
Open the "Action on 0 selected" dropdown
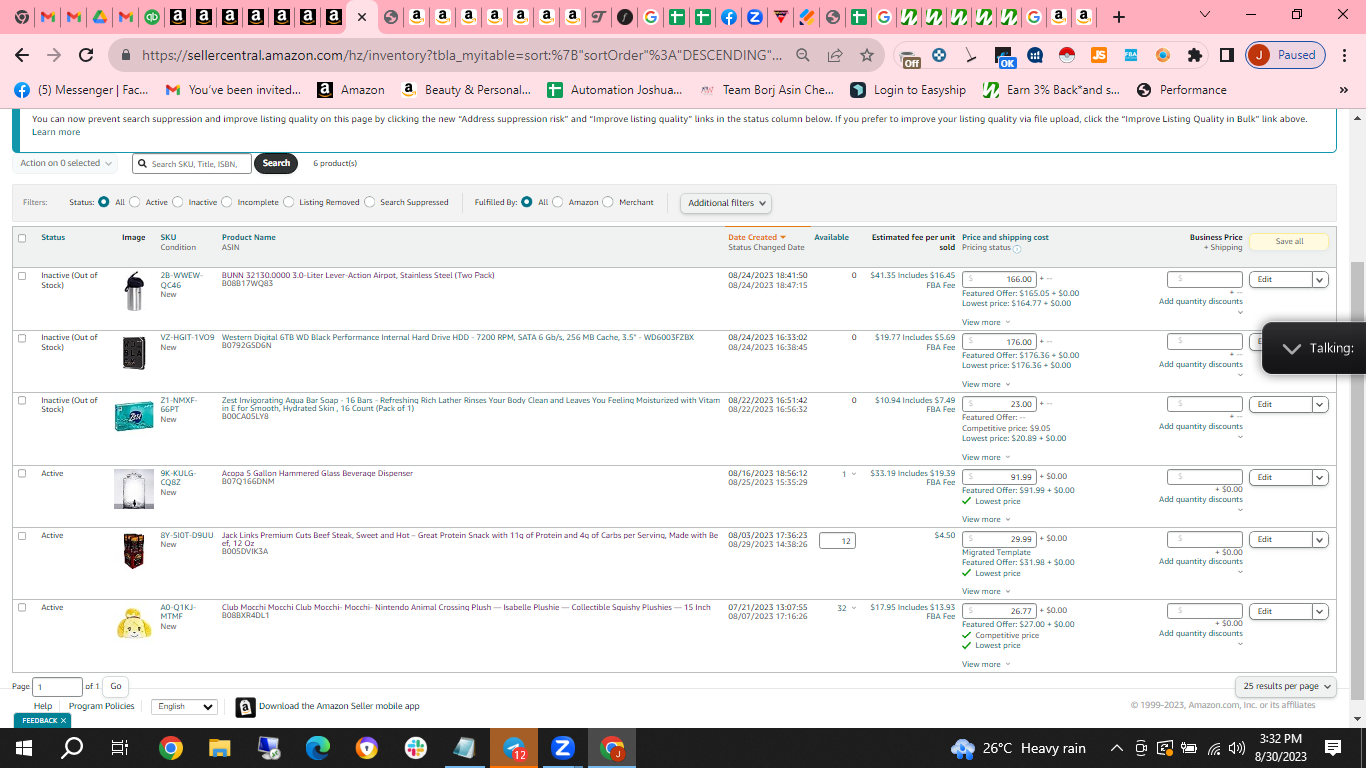tap(66, 163)
